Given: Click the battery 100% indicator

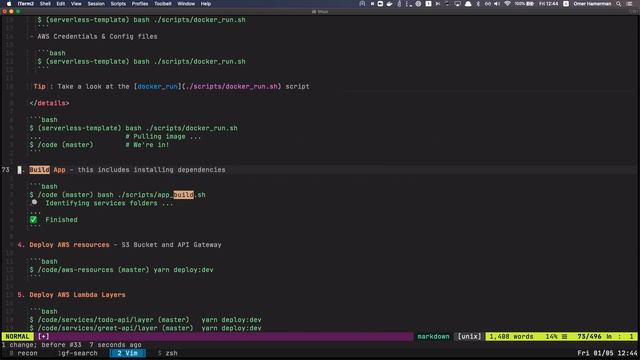Looking at the screenshot, I should tap(524, 4).
